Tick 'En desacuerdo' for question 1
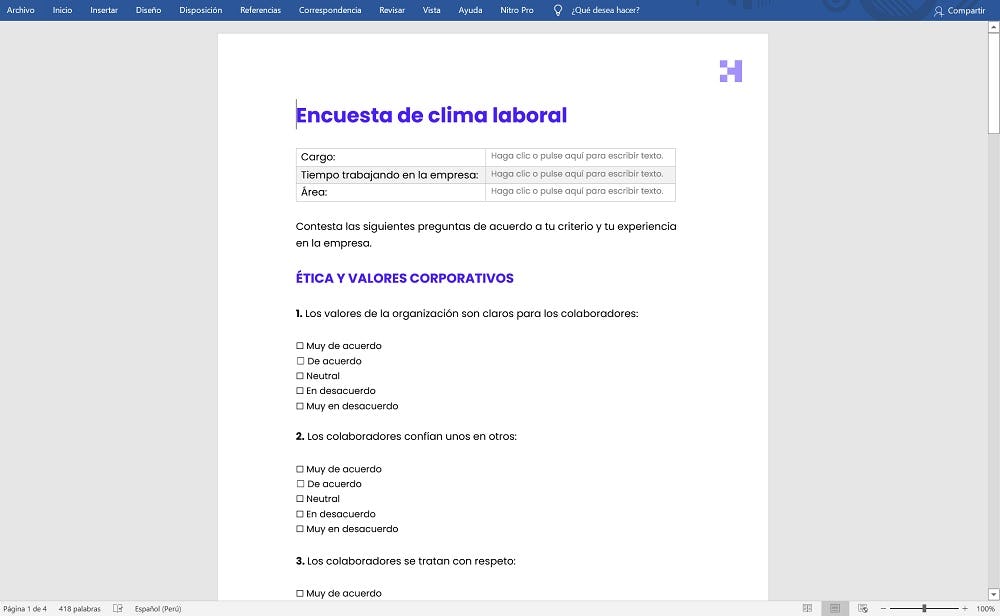 click(300, 391)
